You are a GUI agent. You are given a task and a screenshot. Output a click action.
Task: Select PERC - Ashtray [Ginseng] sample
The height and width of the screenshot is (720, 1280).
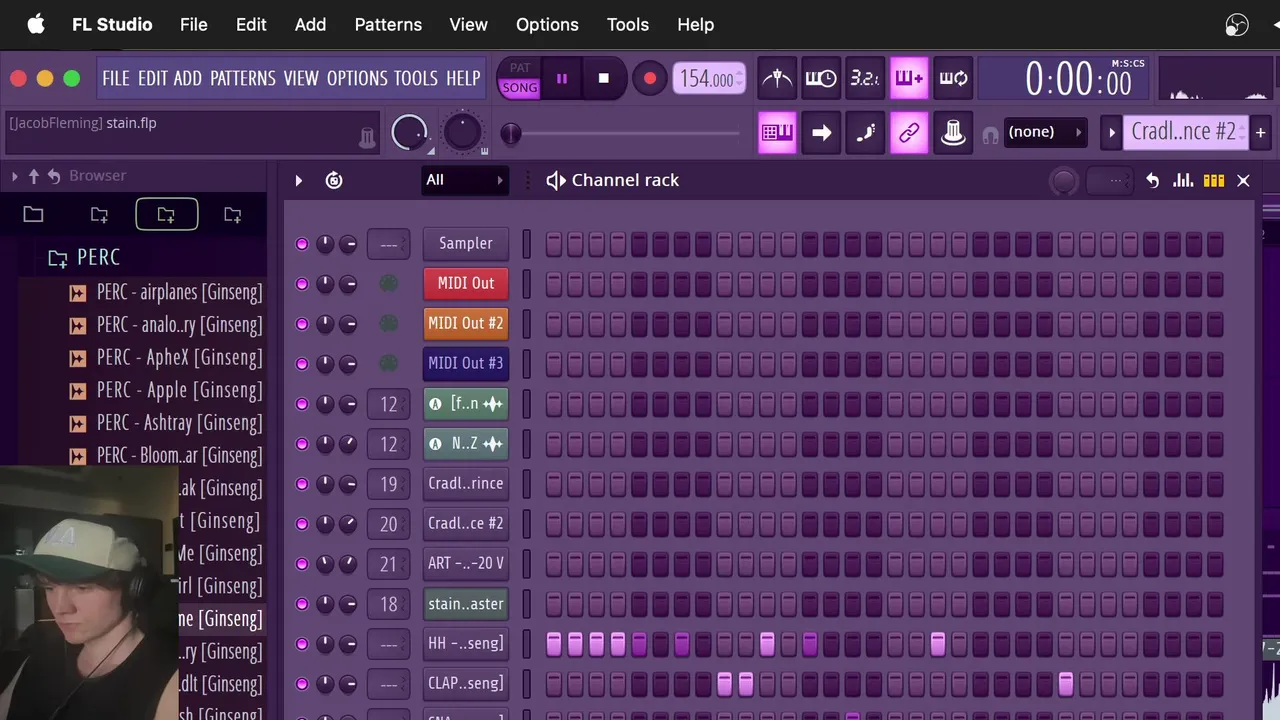point(180,423)
